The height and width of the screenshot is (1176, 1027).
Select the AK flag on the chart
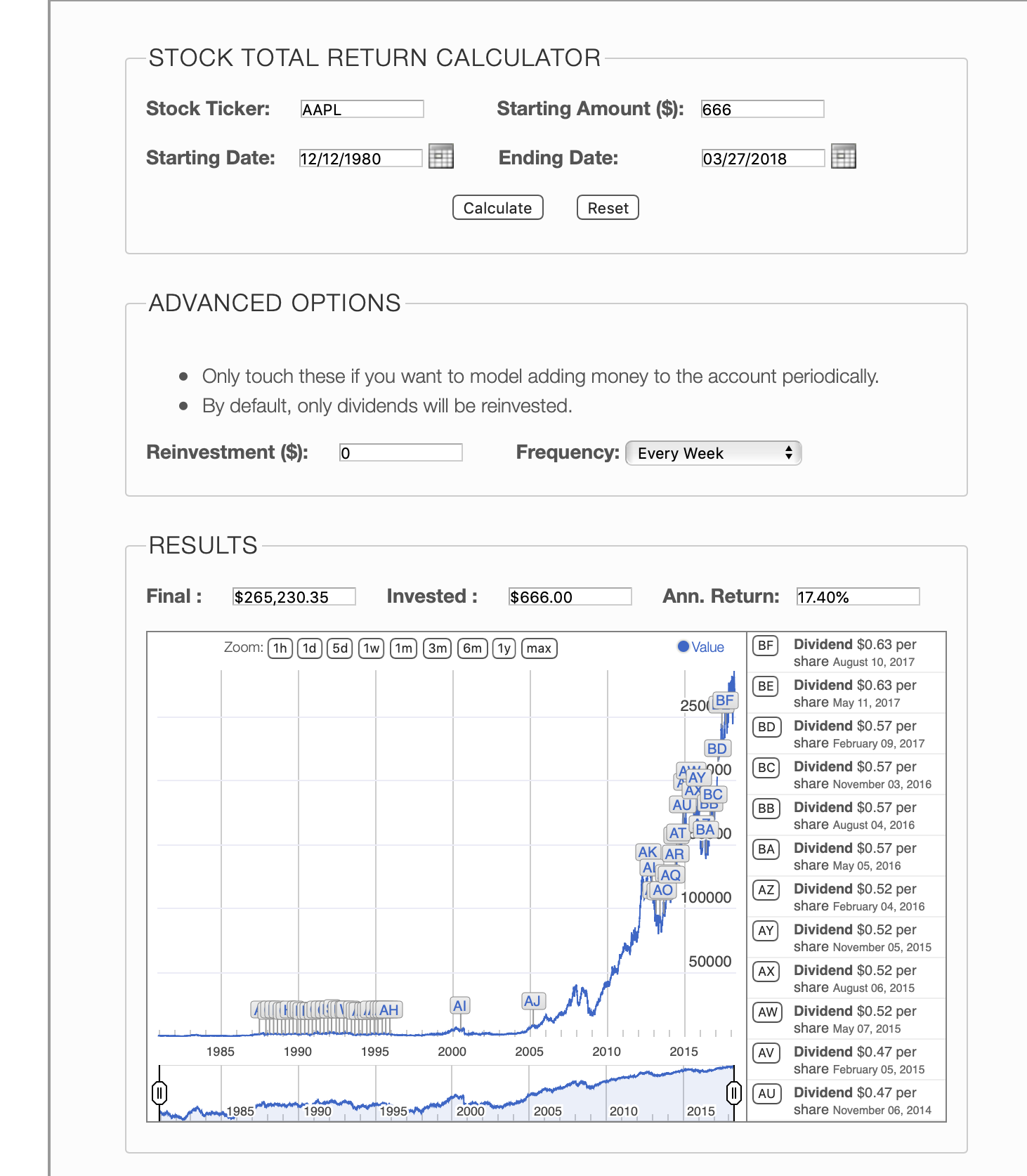tap(648, 852)
